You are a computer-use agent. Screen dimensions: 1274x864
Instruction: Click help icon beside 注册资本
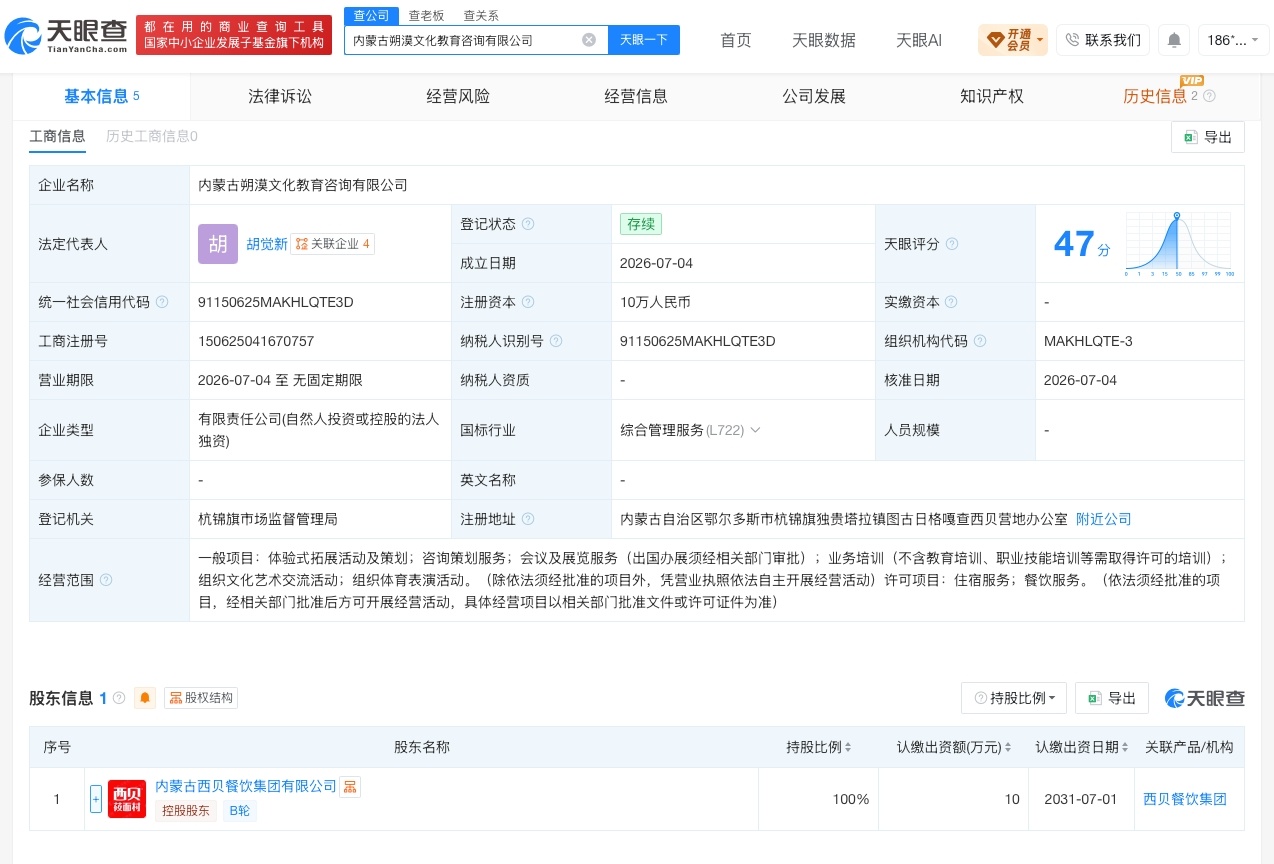pyautogui.click(x=528, y=302)
